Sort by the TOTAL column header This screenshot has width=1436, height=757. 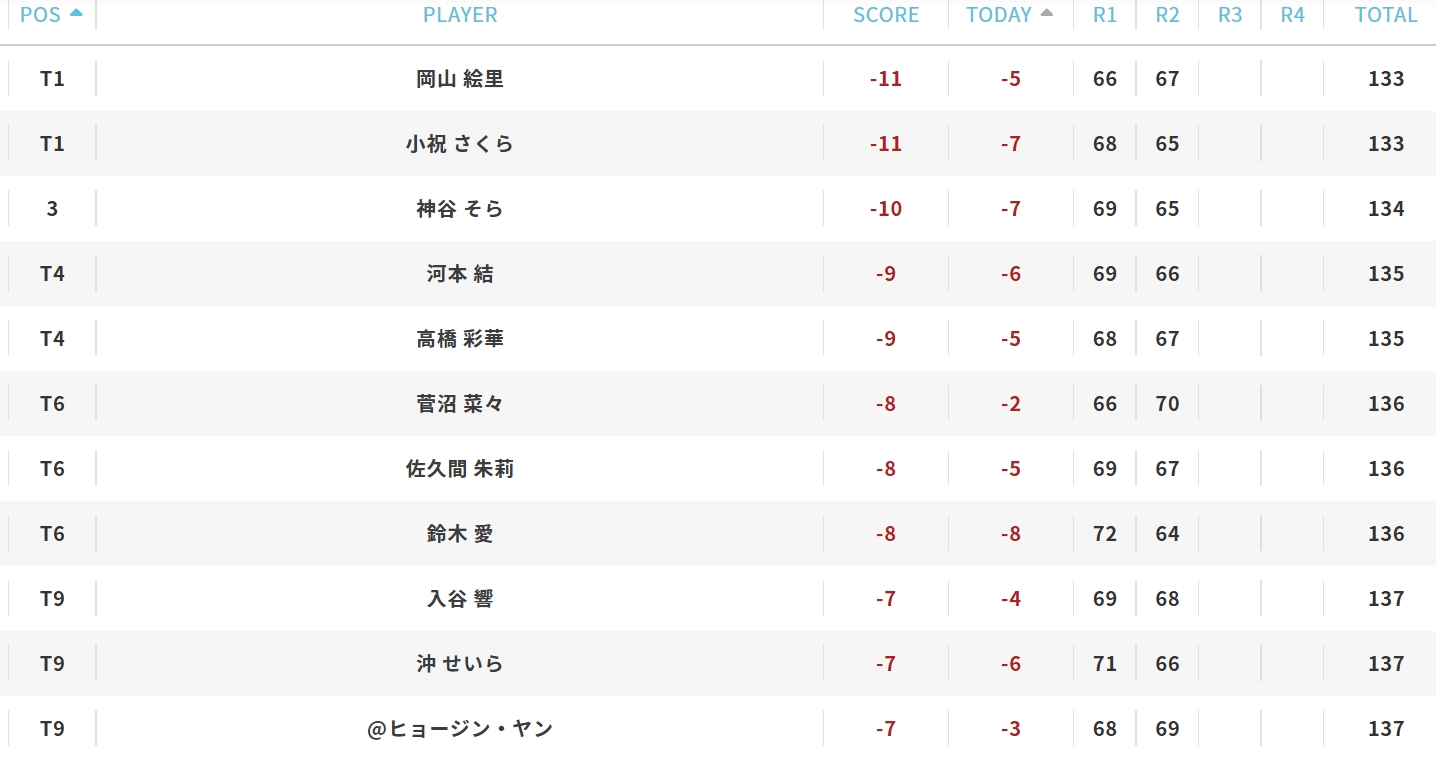pyautogui.click(x=1386, y=15)
